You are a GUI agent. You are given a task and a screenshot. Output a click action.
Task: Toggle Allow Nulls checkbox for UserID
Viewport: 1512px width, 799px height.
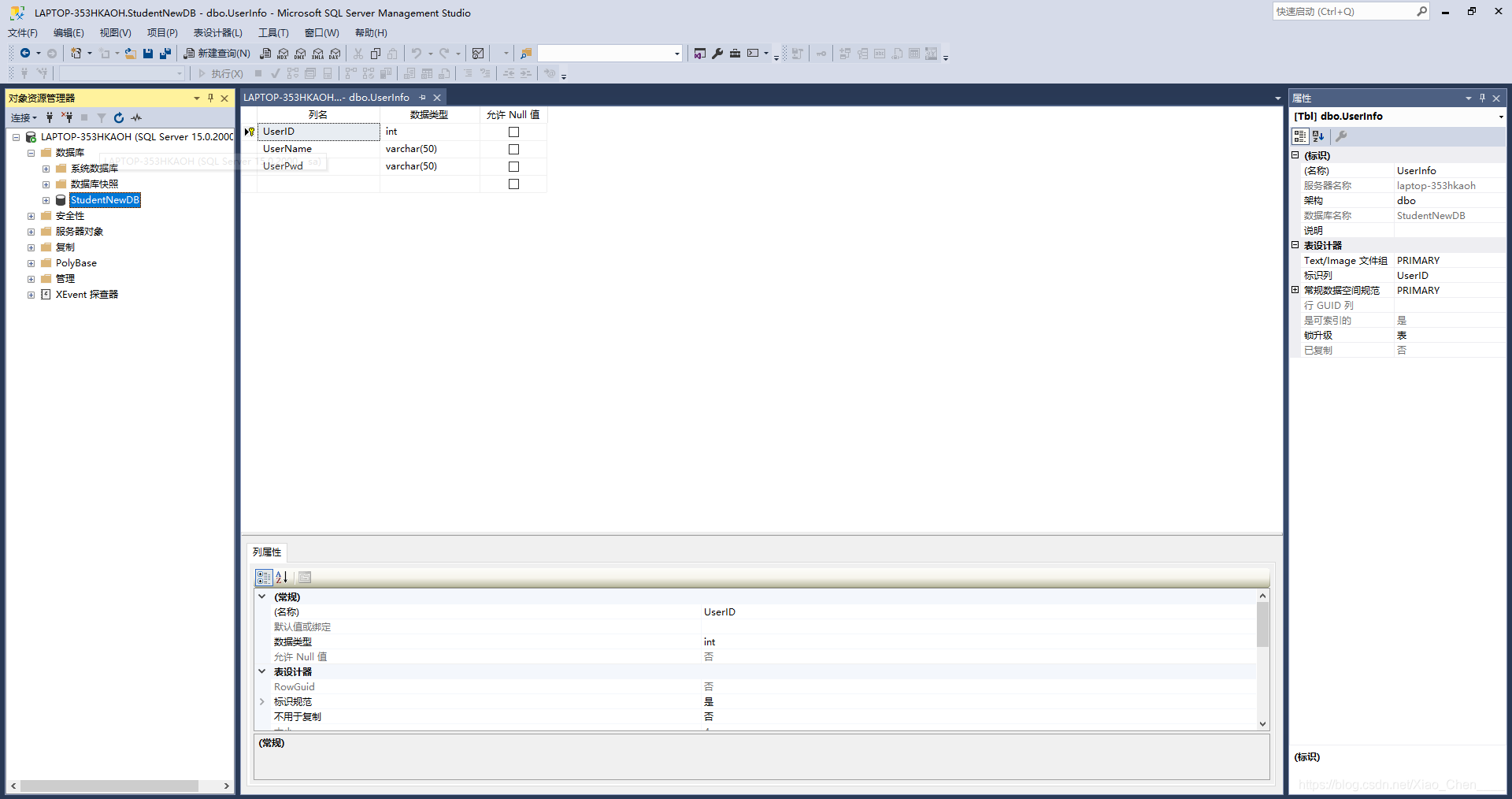click(513, 132)
